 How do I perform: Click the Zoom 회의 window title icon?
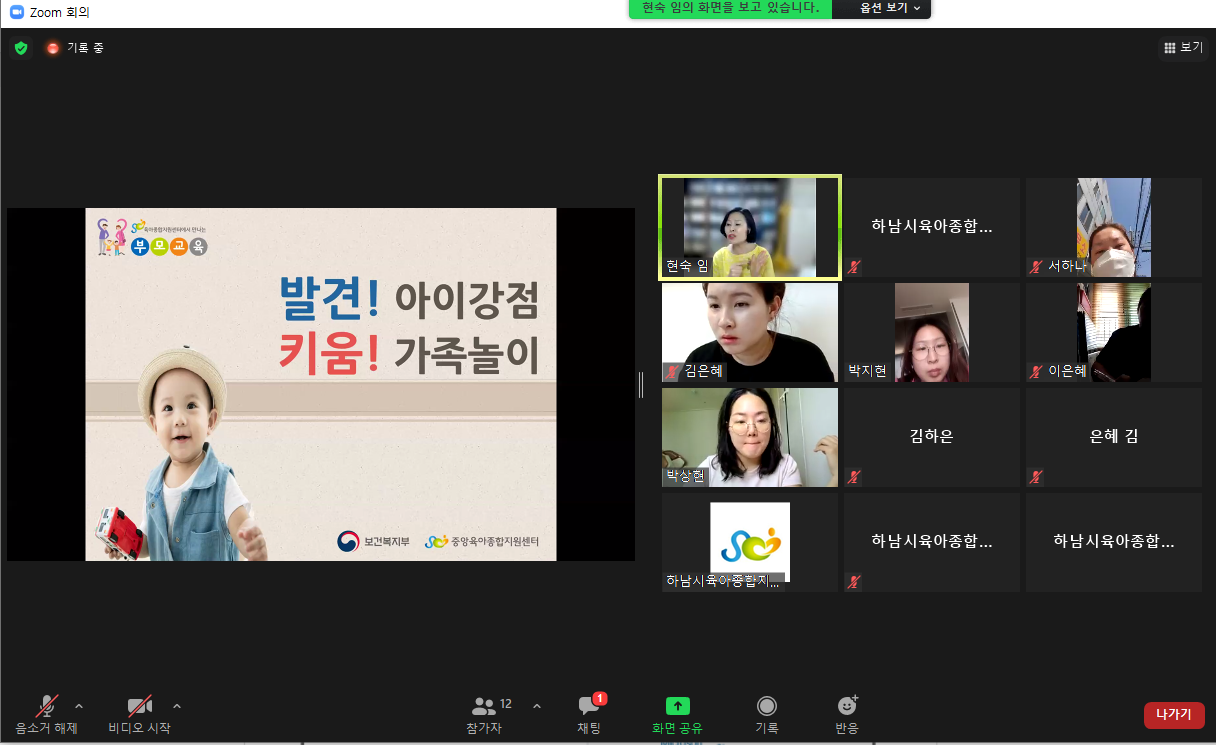[x=16, y=12]
